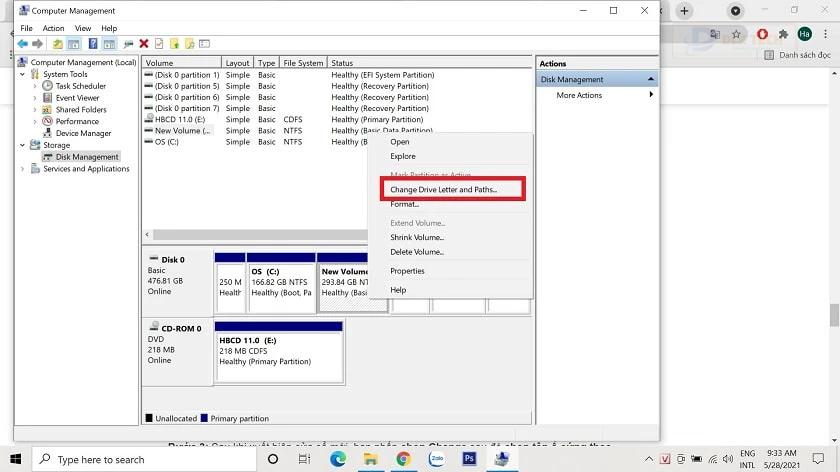Open Photoshop from the taskbar
Viewport: 840px width, 472px height.
point(469,459)
